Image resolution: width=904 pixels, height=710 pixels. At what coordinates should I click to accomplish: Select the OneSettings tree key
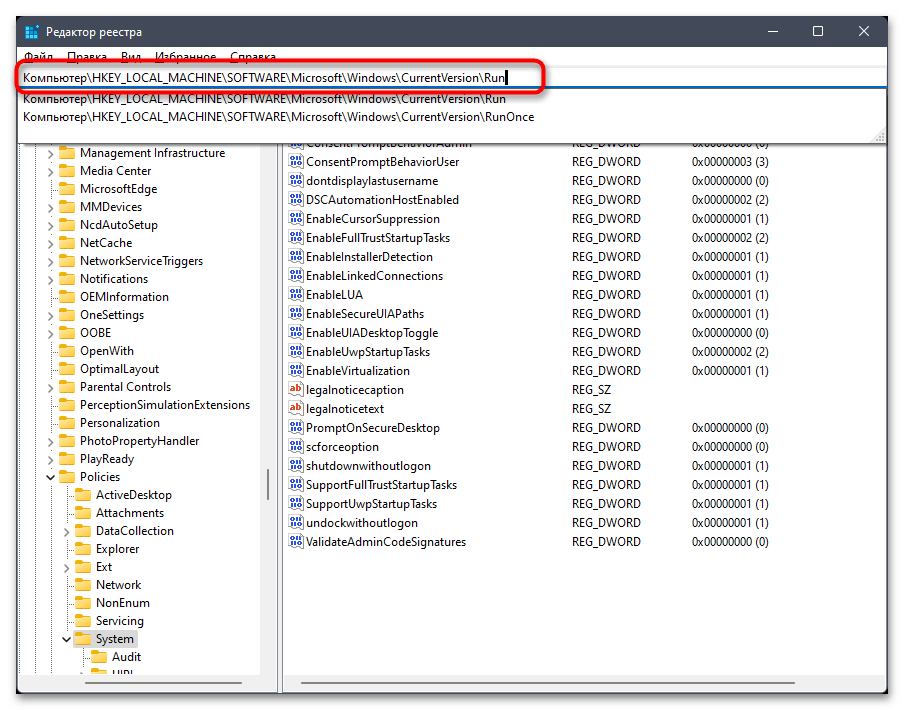112,315
